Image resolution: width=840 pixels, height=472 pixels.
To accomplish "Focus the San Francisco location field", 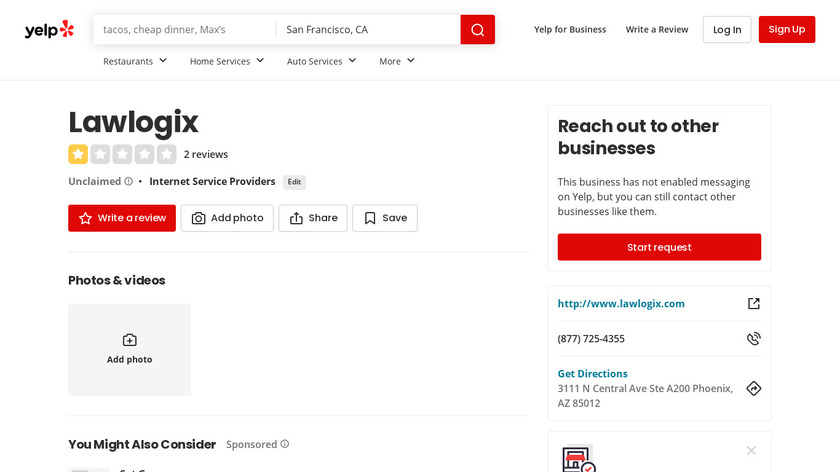I will tap(369, 29).
